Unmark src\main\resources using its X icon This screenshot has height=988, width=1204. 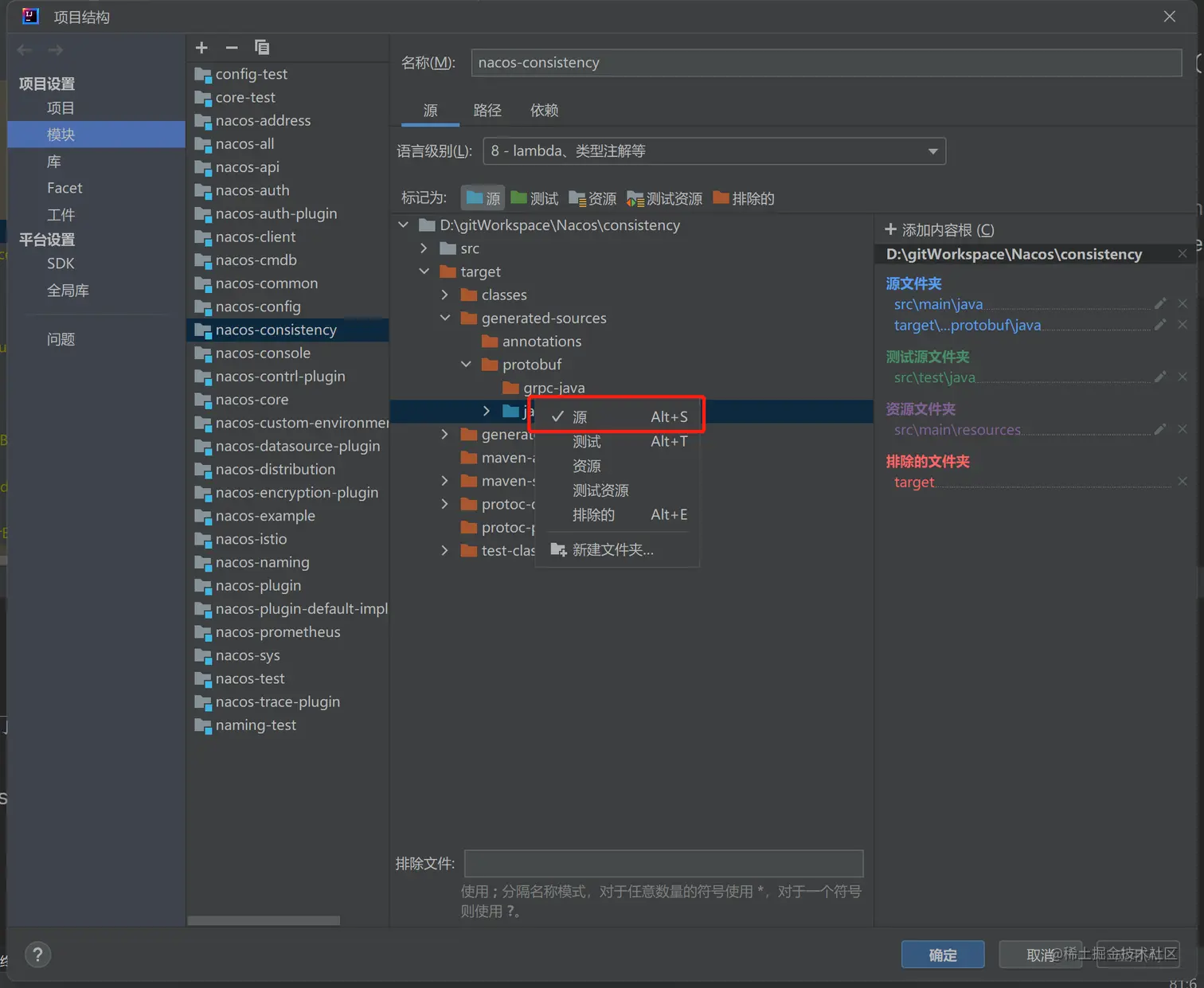point(1182,430)
